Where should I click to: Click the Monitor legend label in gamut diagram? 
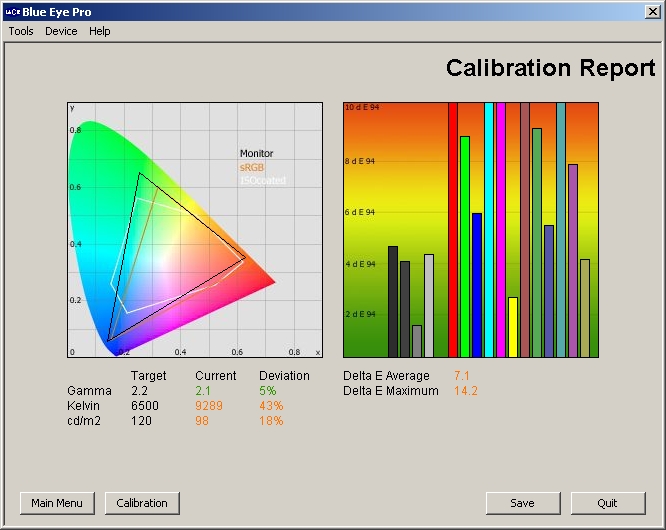pyautogui.click(x=256, y=154)
